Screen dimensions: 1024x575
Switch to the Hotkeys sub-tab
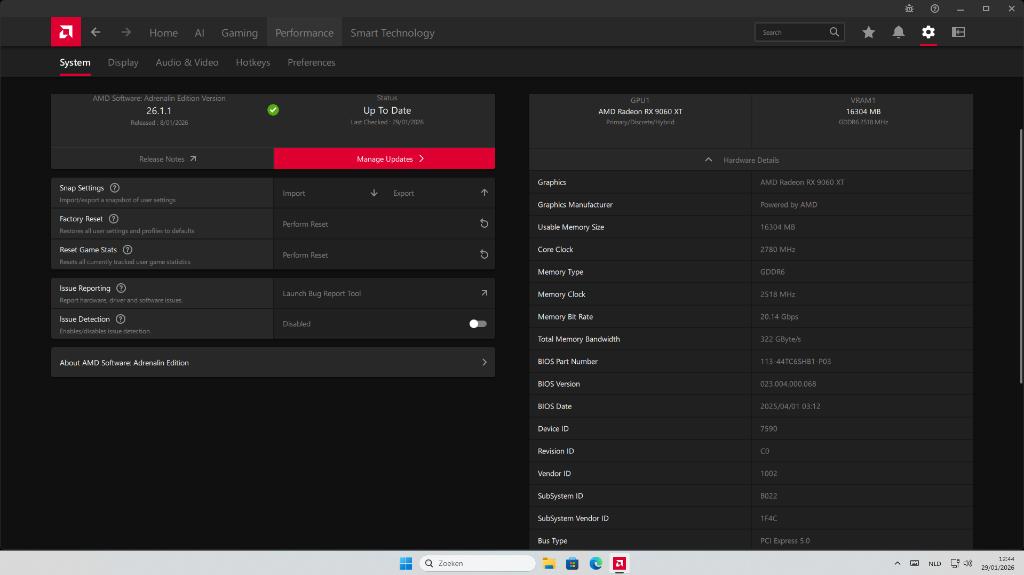253,63
